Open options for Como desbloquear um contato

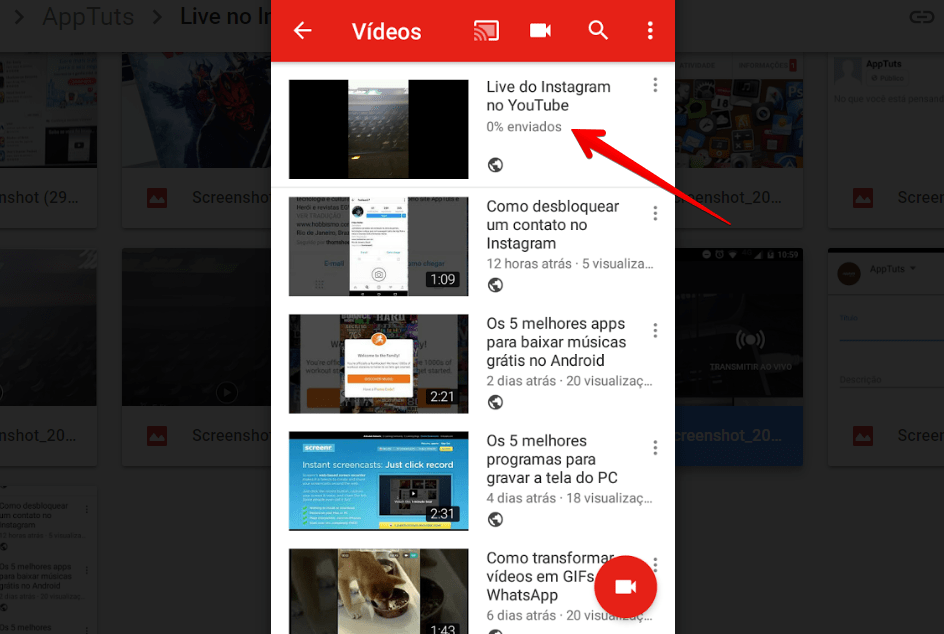[655, 213]
